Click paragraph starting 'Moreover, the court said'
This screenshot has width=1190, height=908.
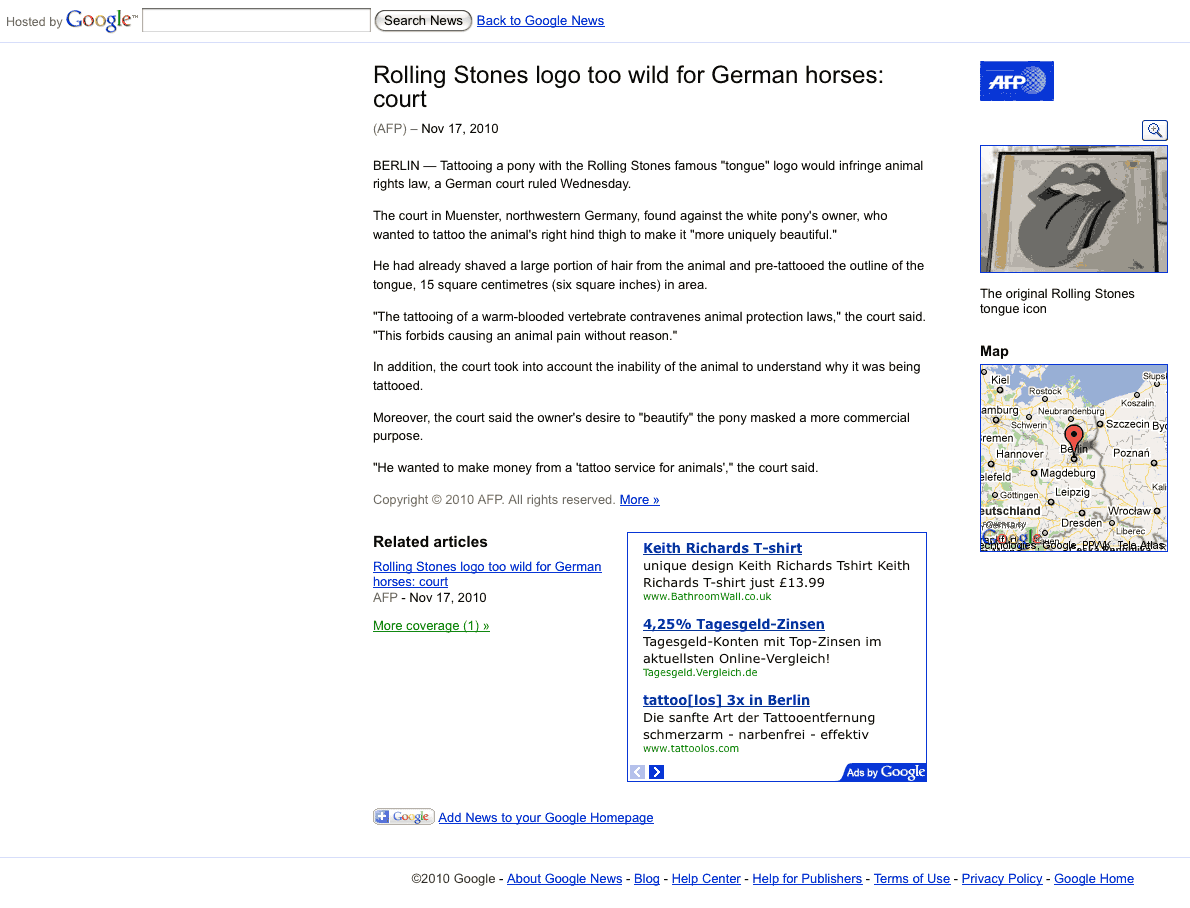(x=641, y=427)
